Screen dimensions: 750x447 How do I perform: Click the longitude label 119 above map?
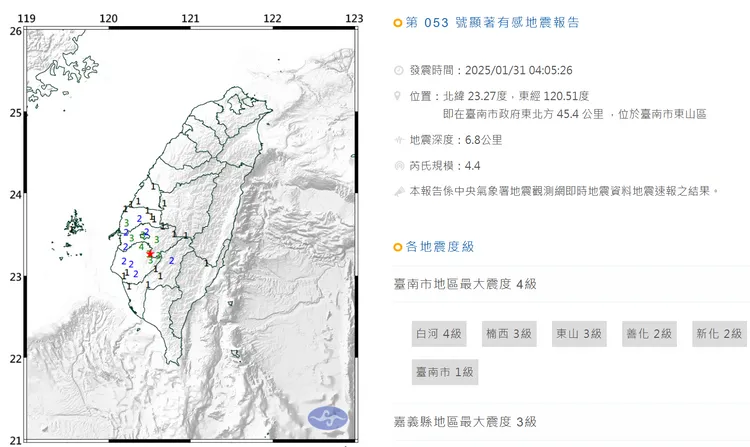[26, 18]
